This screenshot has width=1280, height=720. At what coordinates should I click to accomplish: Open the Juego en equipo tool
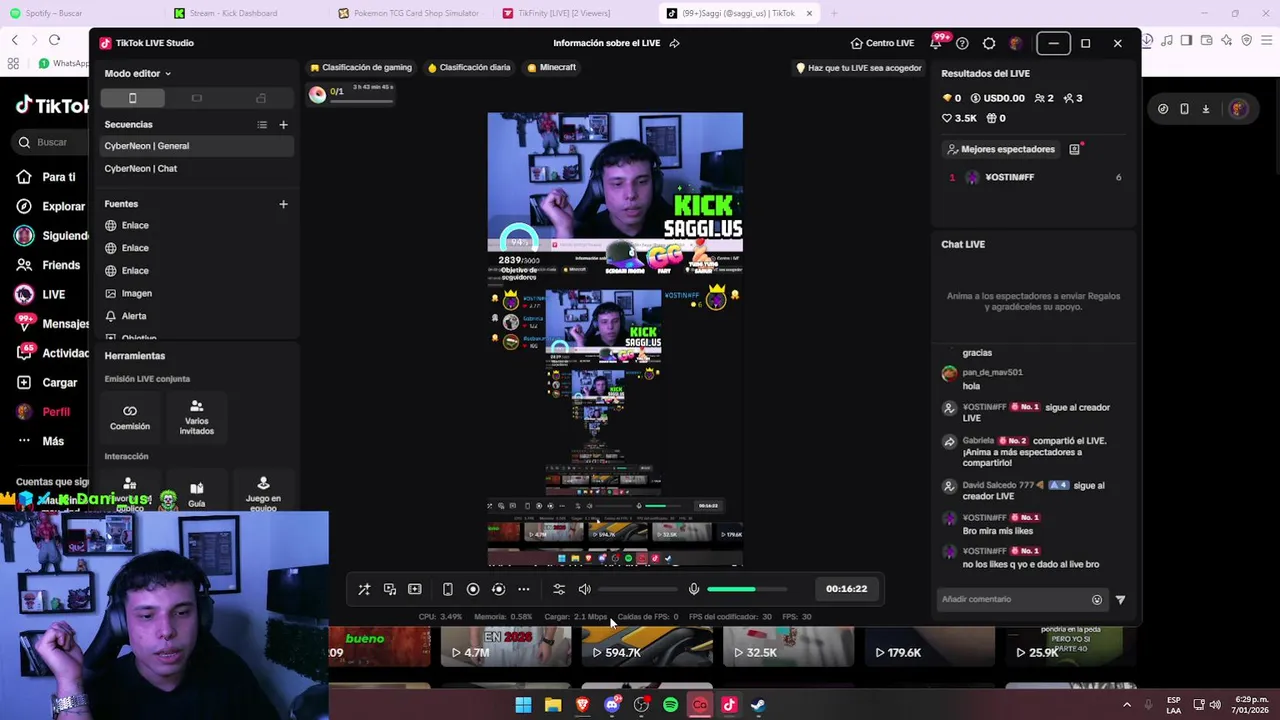click(x=263, y=494)
